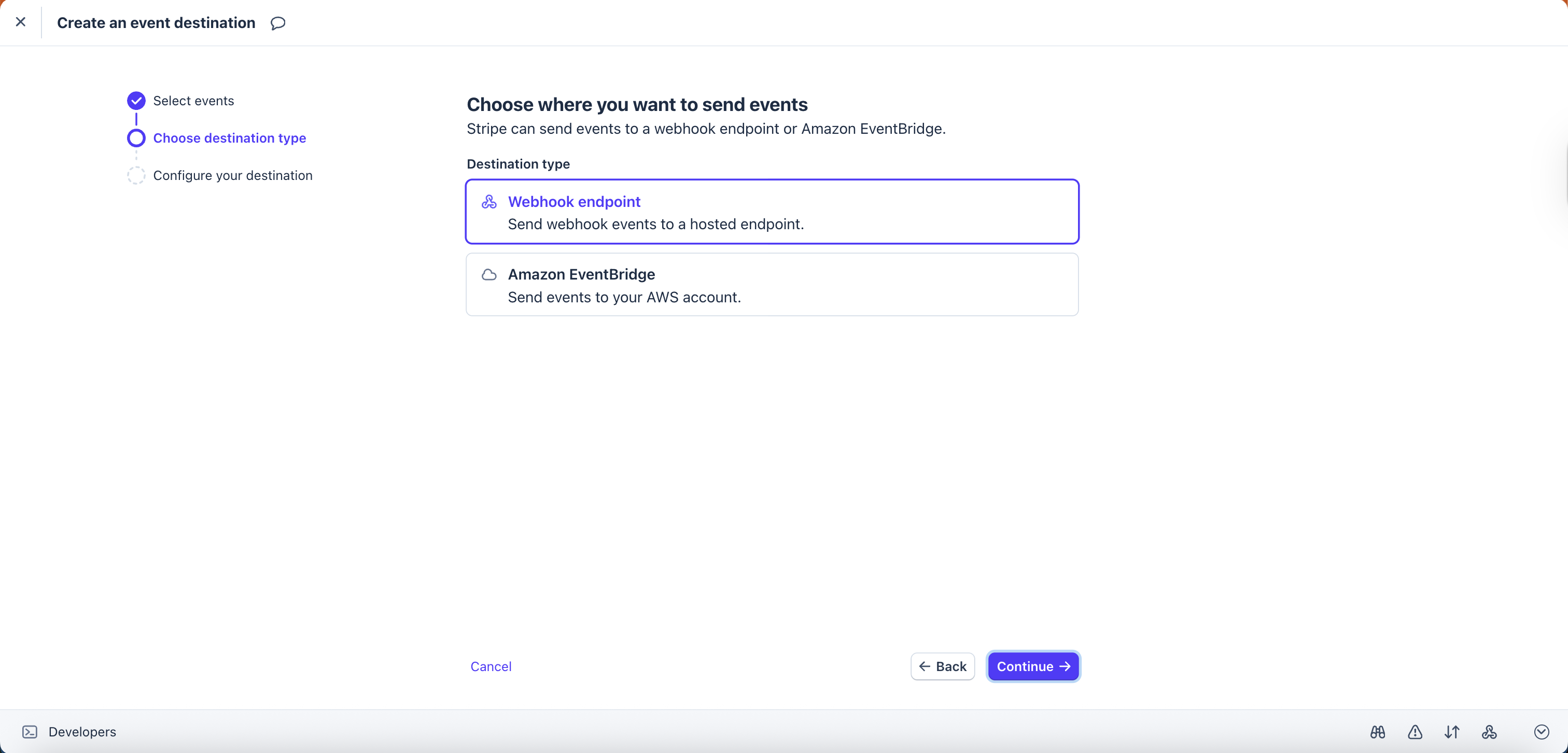
Task: Select Amazon EventBridge destination type
Action: click(x=772, y=285)
